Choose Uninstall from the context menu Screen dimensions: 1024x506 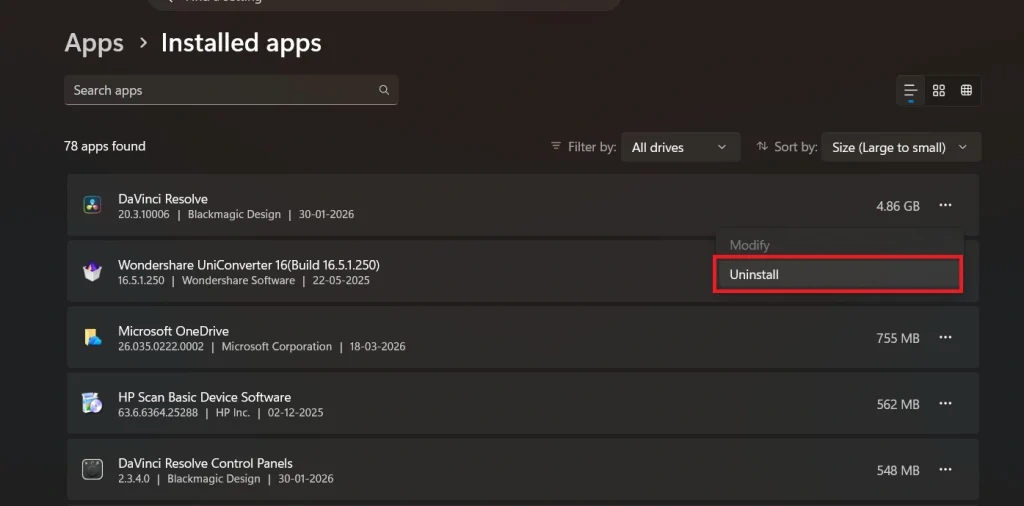[838, 275]
